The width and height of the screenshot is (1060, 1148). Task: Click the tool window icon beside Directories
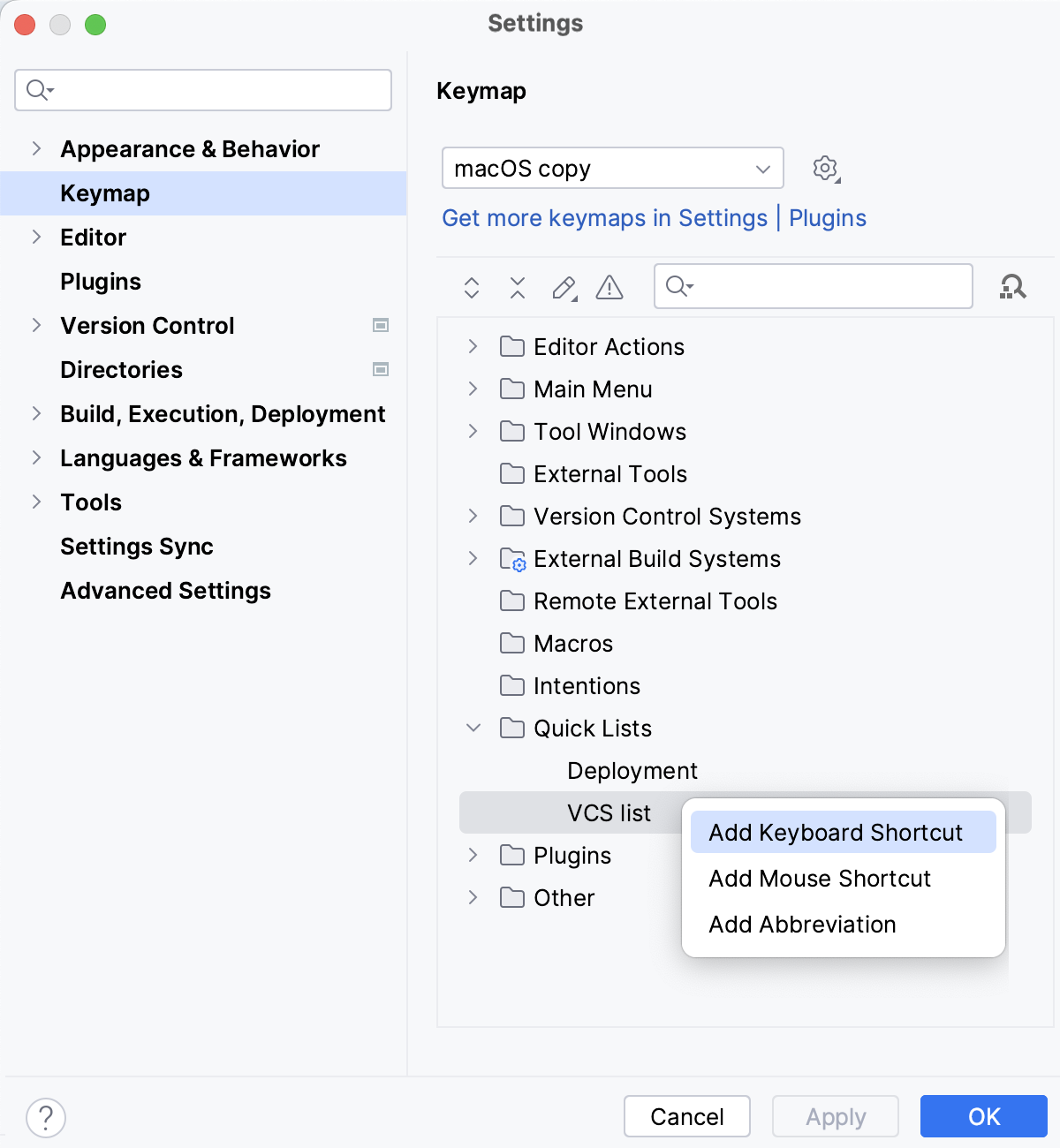(x=381, y=369)
